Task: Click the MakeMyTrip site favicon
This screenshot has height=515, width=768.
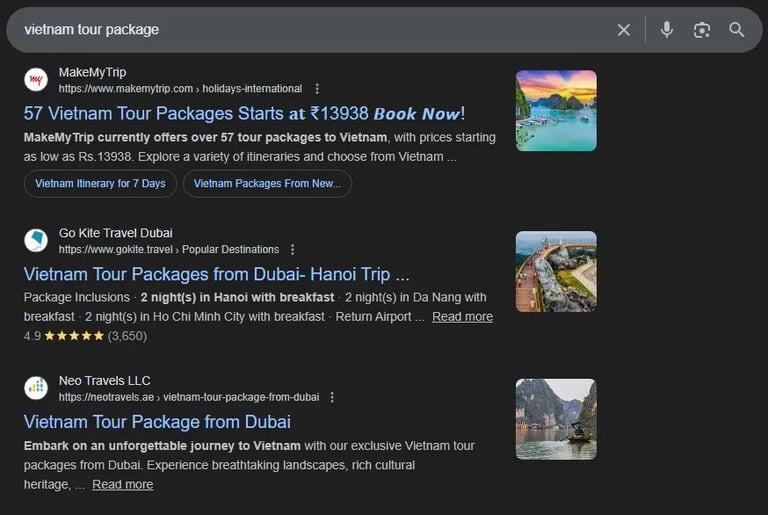Action: pos(36,80)
